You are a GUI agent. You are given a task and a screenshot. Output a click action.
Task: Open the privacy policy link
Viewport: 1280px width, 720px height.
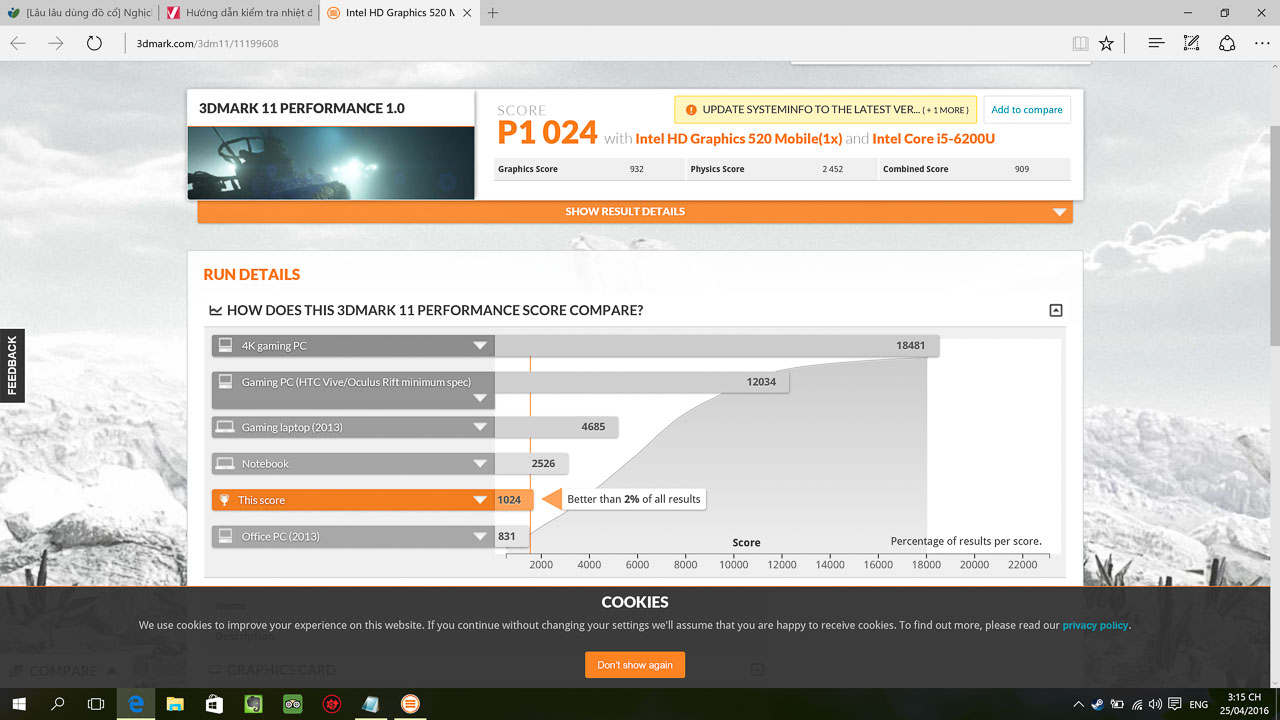point(1095,625)
